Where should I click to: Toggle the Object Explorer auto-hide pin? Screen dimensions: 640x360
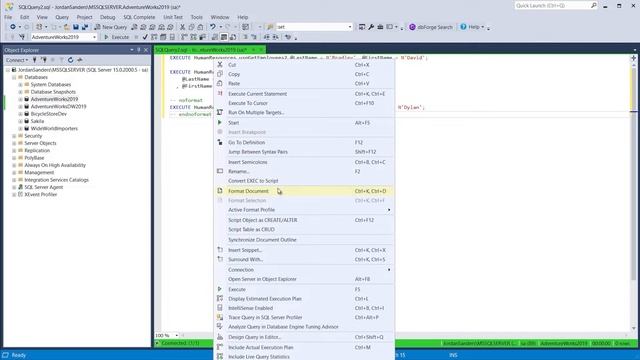tap(138, 50)
